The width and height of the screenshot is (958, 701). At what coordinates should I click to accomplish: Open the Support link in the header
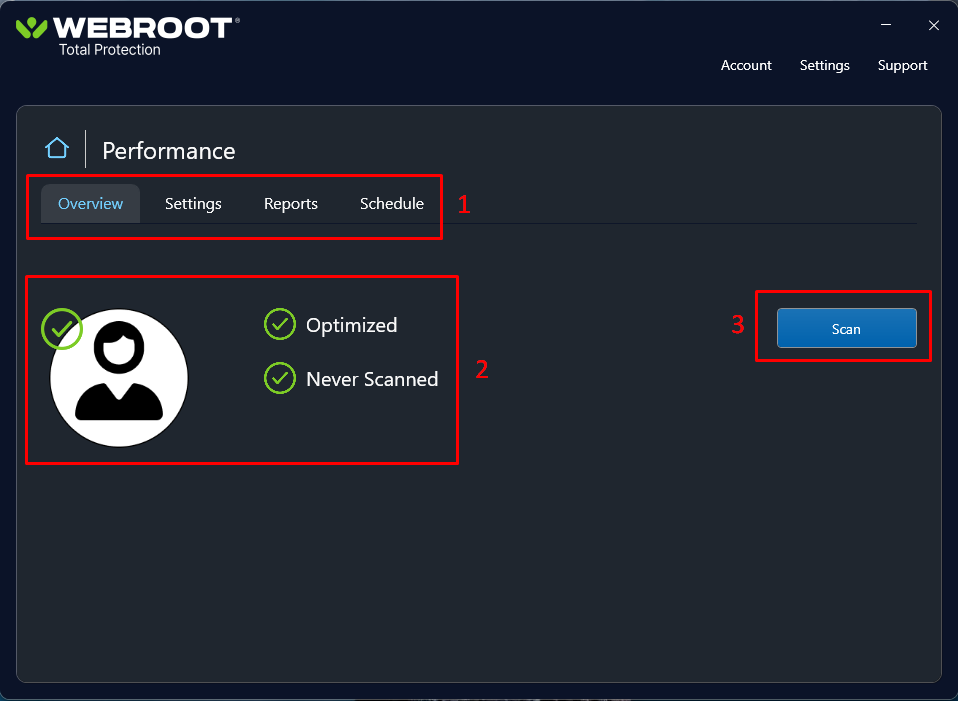(x=902, y=65)
